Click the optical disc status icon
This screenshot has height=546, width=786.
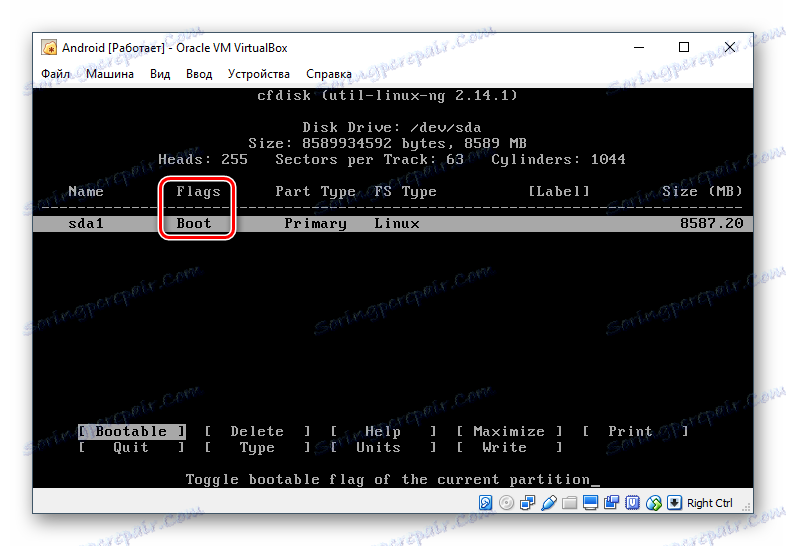(x=506, y=502)
